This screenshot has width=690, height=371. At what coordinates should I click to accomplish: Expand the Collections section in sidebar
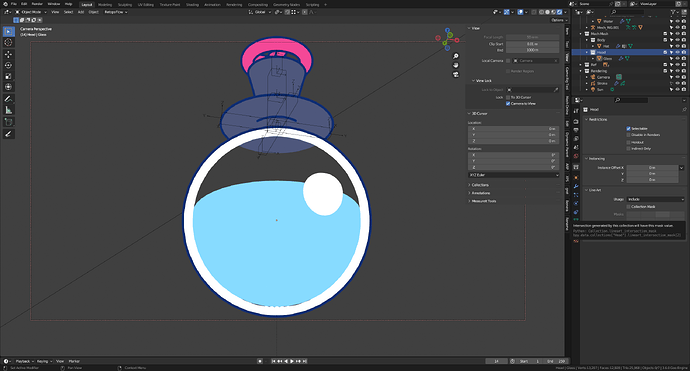point(480,185)
